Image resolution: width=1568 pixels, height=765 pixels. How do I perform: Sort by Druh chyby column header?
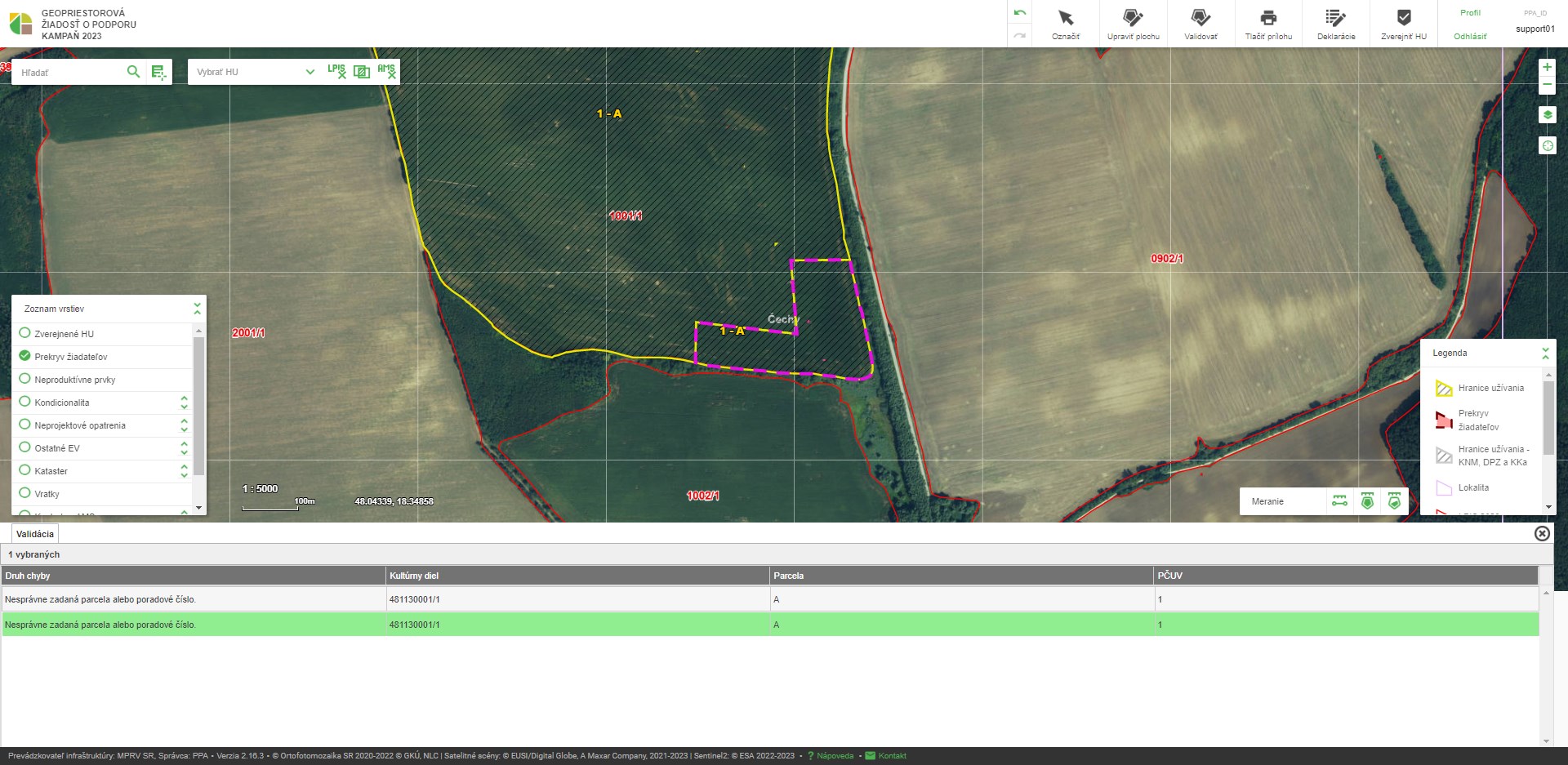point(194,576)
